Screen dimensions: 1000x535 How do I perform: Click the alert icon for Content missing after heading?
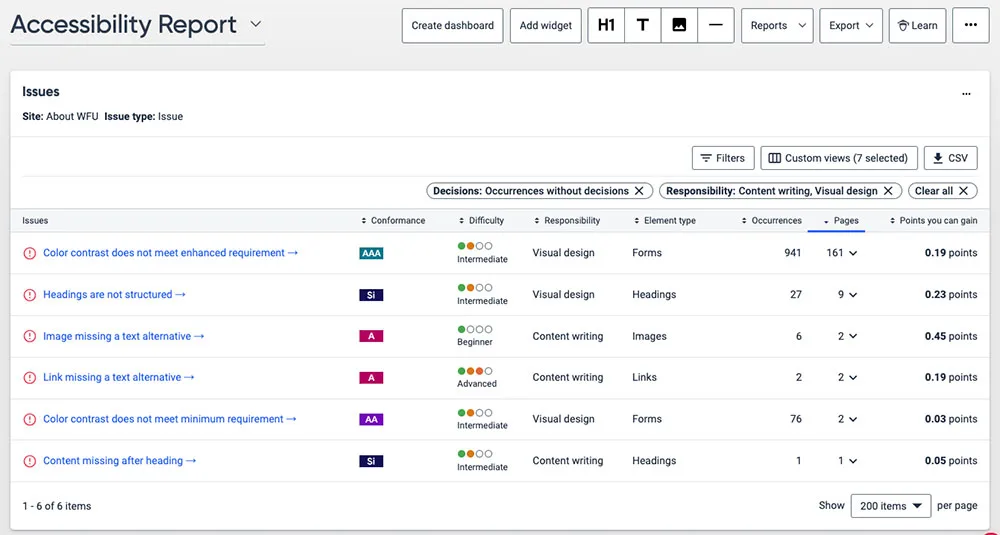click(29, 460)
